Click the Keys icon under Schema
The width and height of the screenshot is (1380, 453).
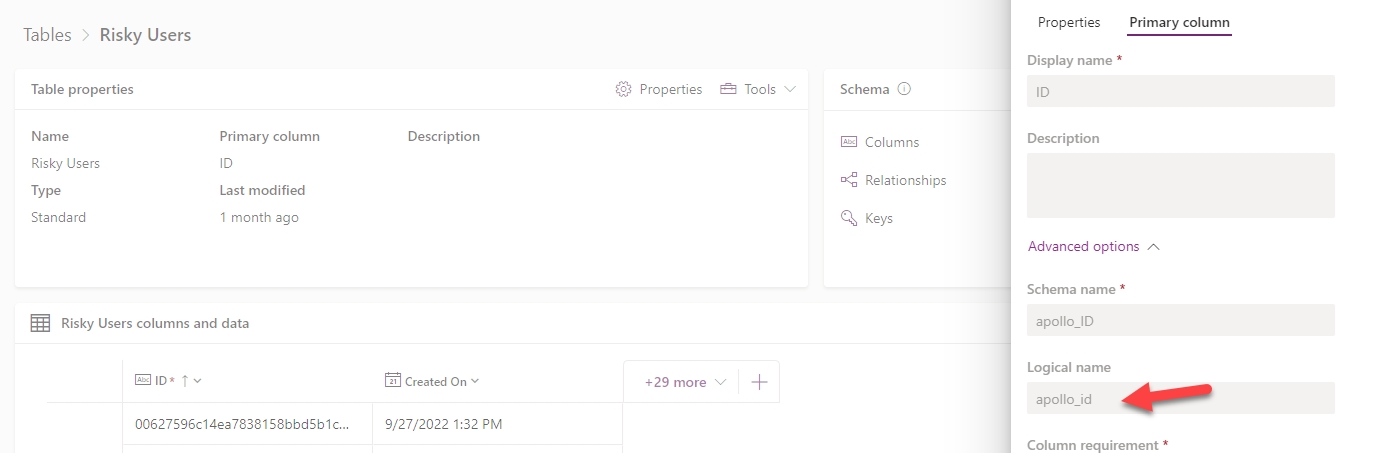[849, 218]
